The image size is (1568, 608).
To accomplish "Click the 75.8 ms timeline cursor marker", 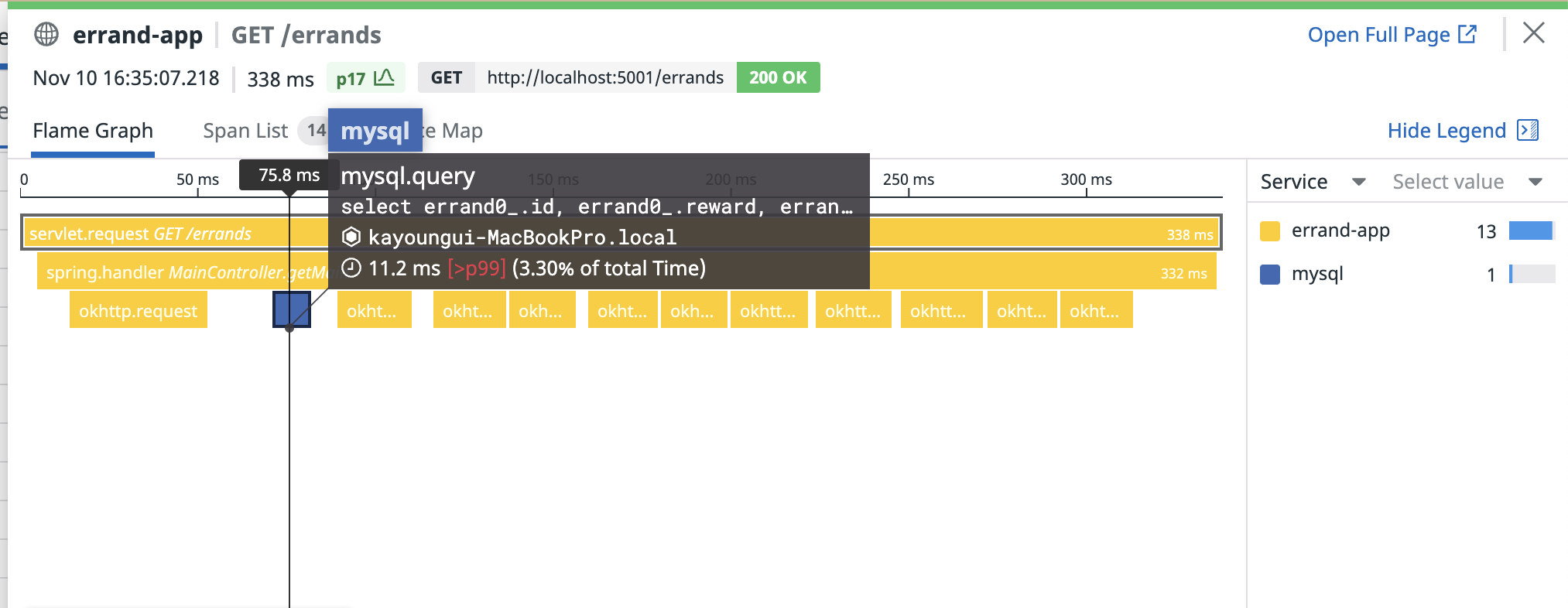I will pyautogui.click(x=289, y=175).
